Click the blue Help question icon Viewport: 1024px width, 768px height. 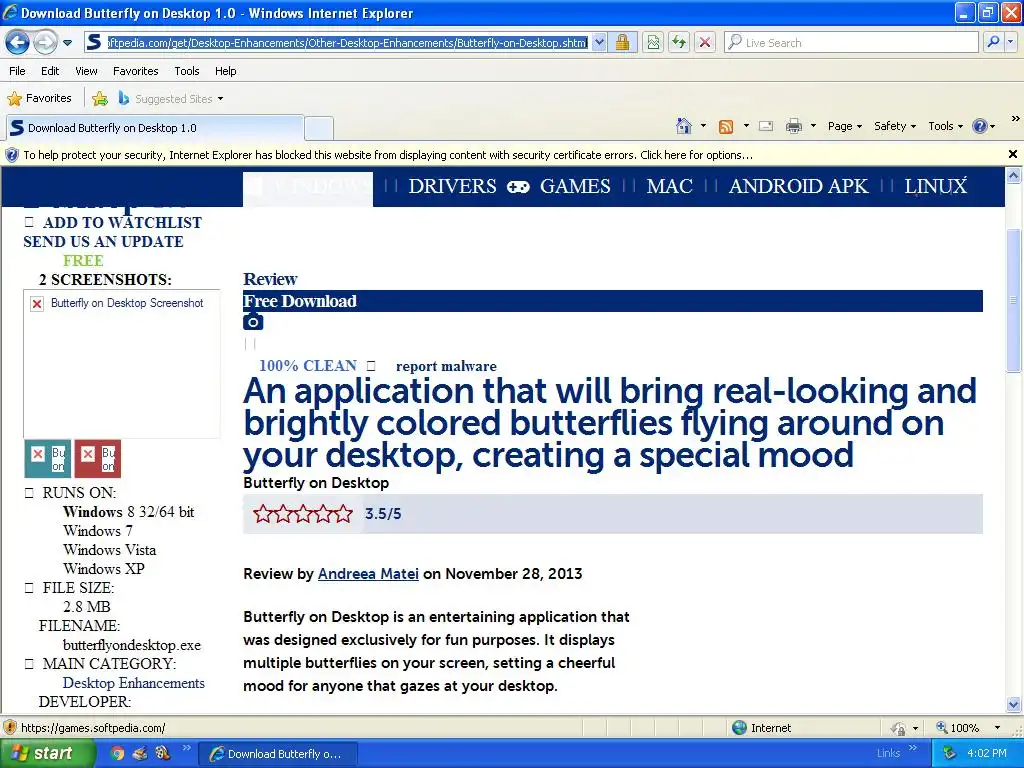click(980, 126)
